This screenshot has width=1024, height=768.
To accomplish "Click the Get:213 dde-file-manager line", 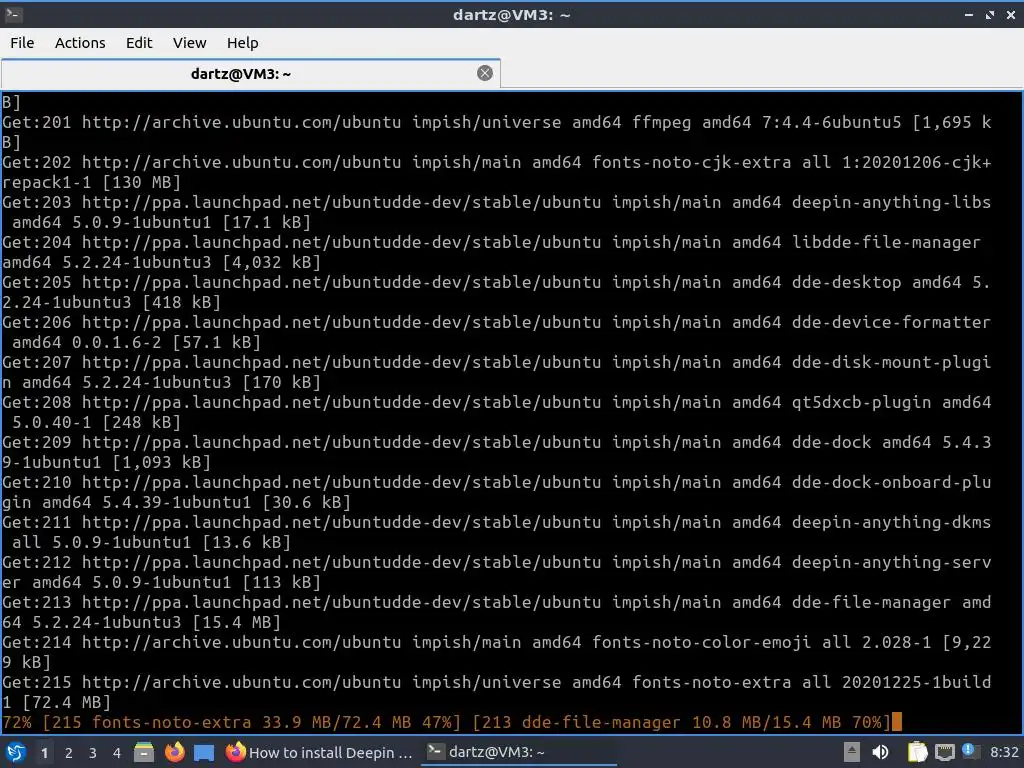I will click(x=496, y=612).
